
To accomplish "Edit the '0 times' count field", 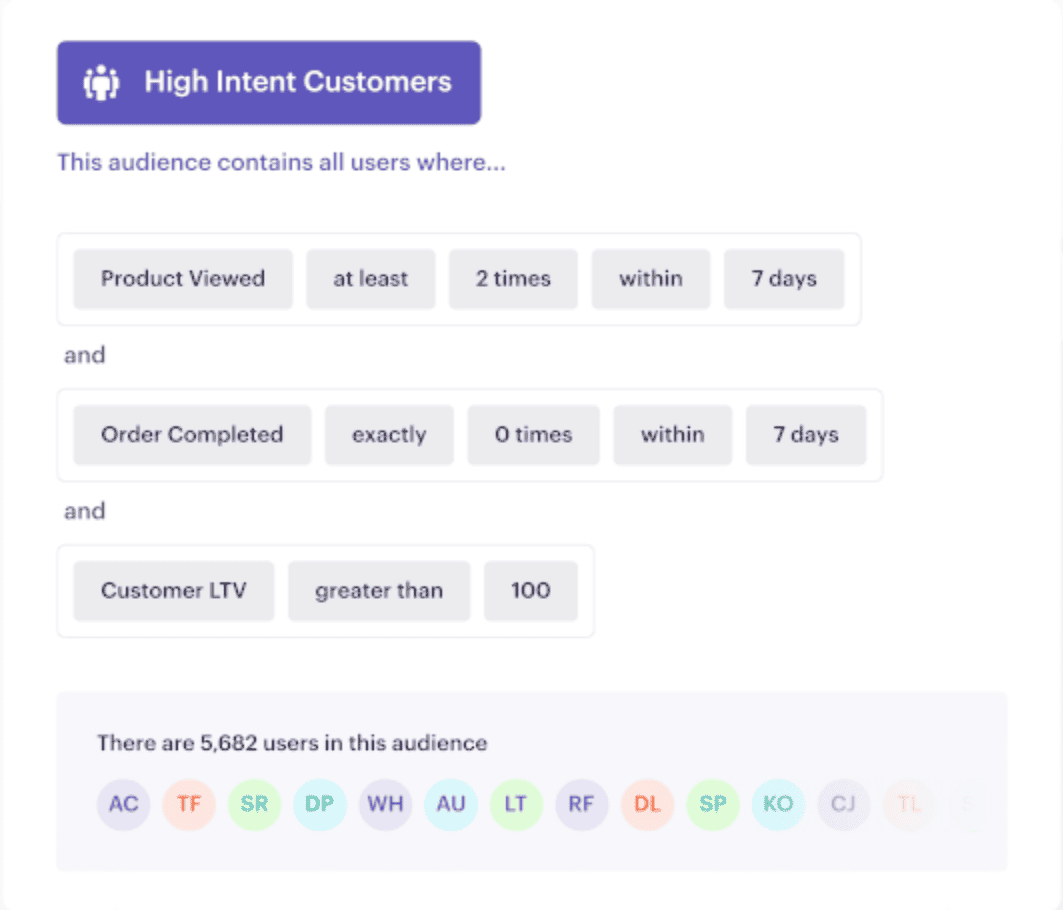I will (x=533, y=435).
